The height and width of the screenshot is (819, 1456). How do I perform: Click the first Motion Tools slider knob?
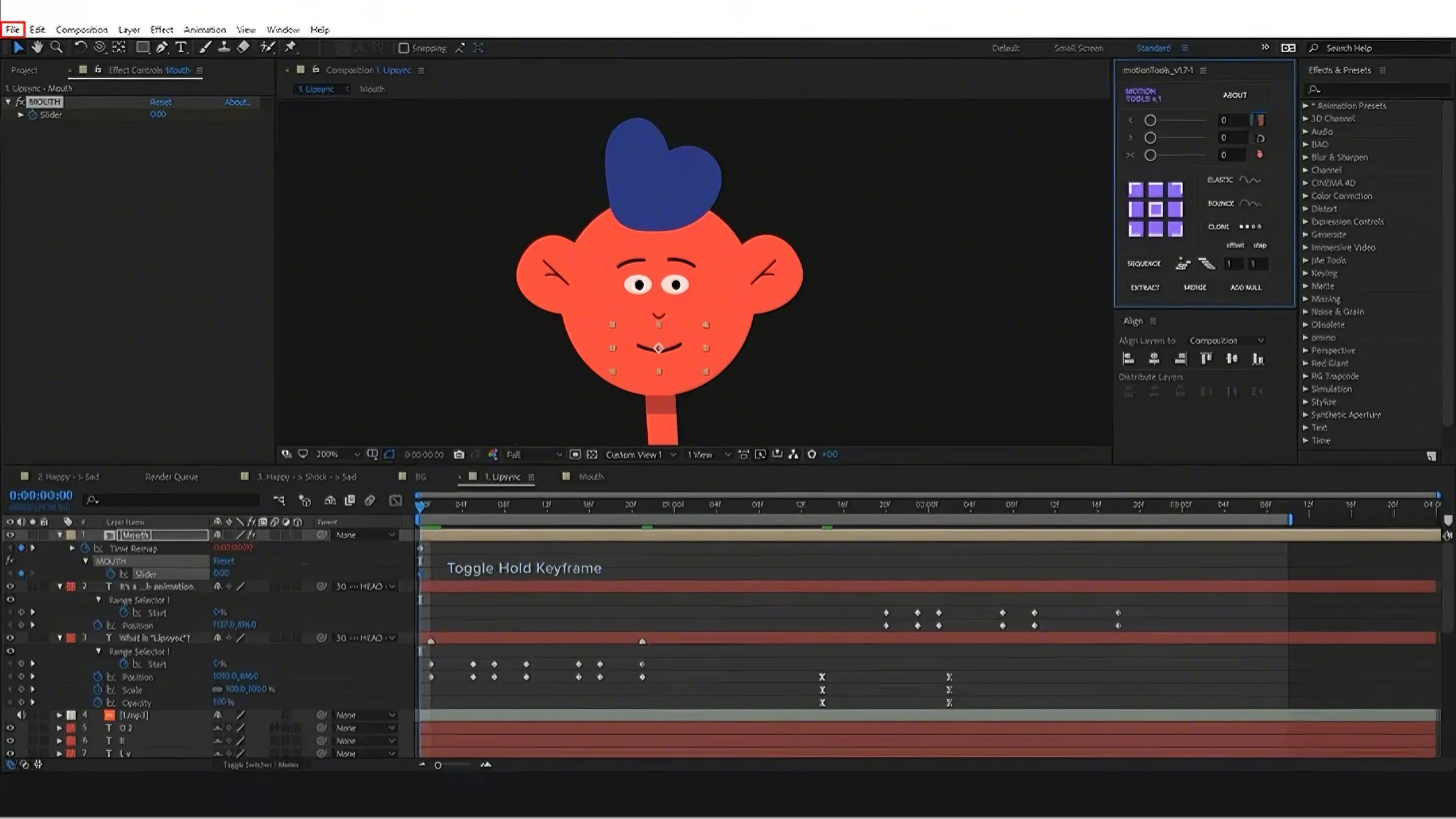point(1151,121)
